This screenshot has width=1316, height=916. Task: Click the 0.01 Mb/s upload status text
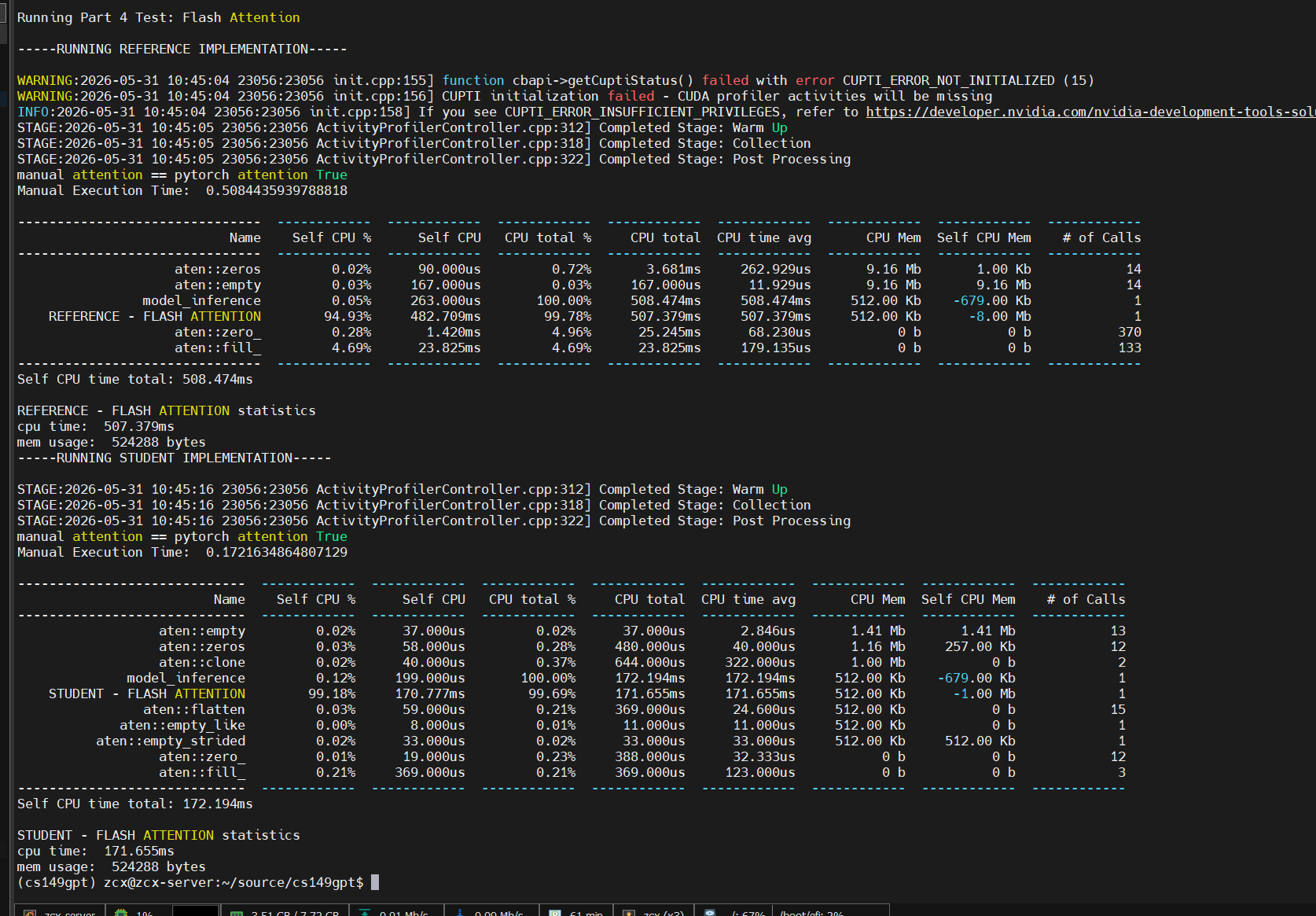pos(404,914)
